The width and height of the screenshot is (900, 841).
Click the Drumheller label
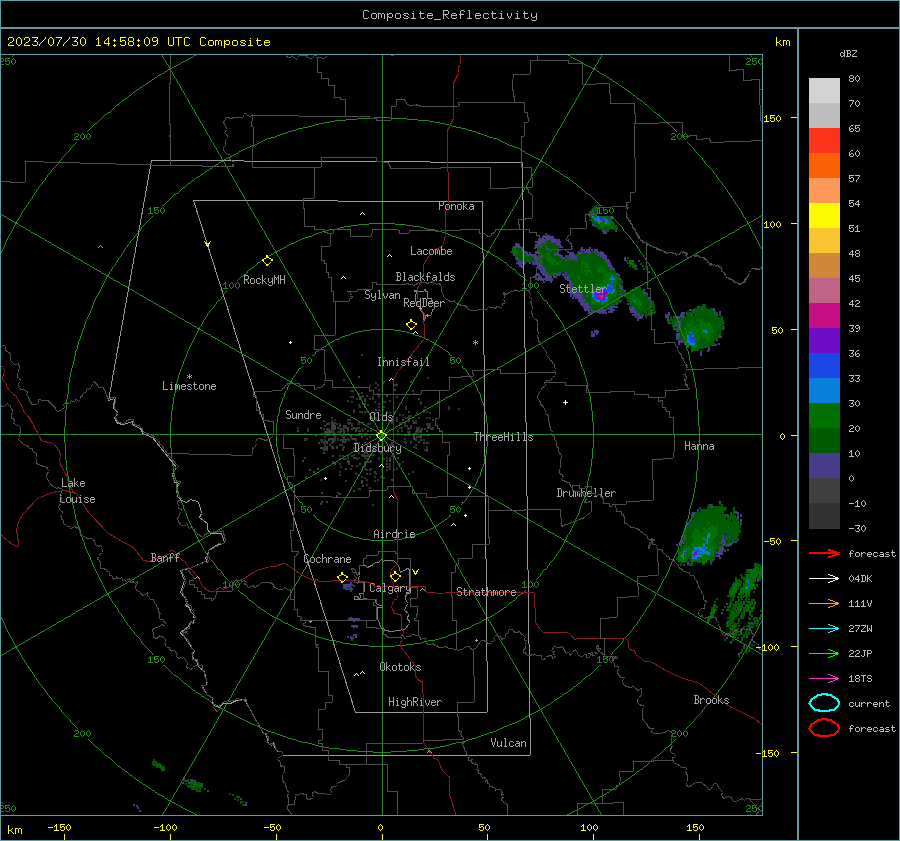pyautogui.click(x=586, y=493)
